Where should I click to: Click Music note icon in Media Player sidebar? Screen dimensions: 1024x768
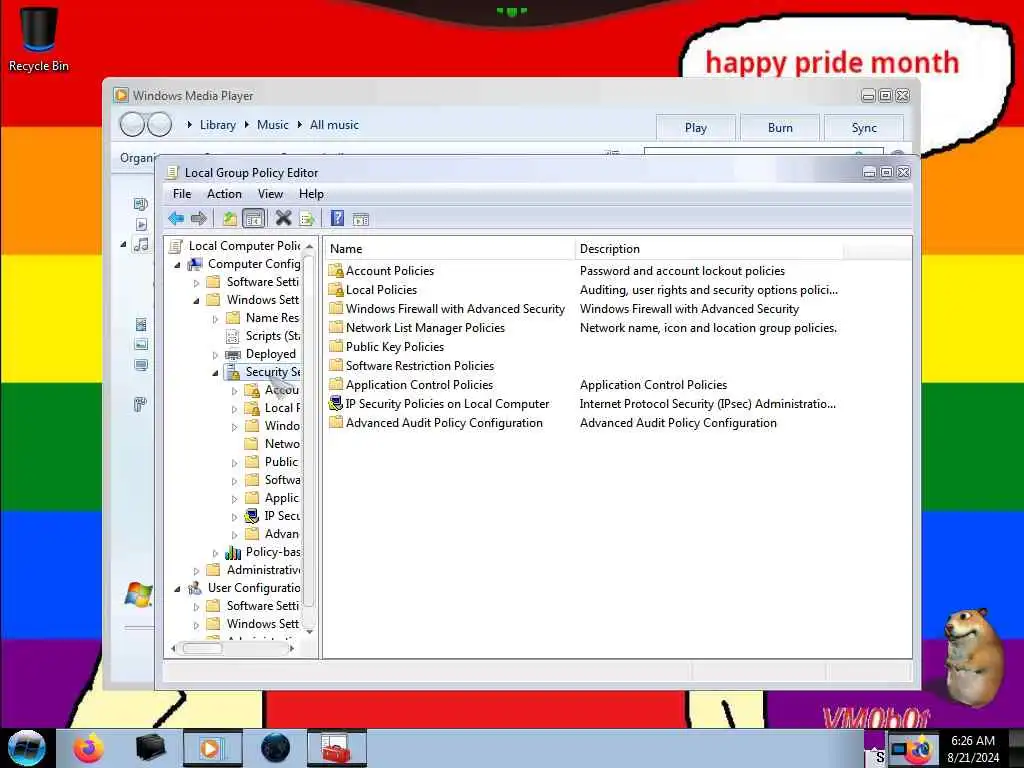[x=140, y=245]
